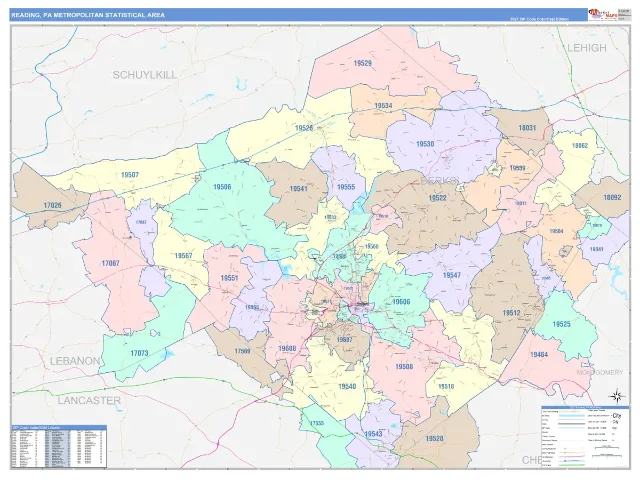
Task: Click ZIP code 19608 label
Action: pos(287,348)
